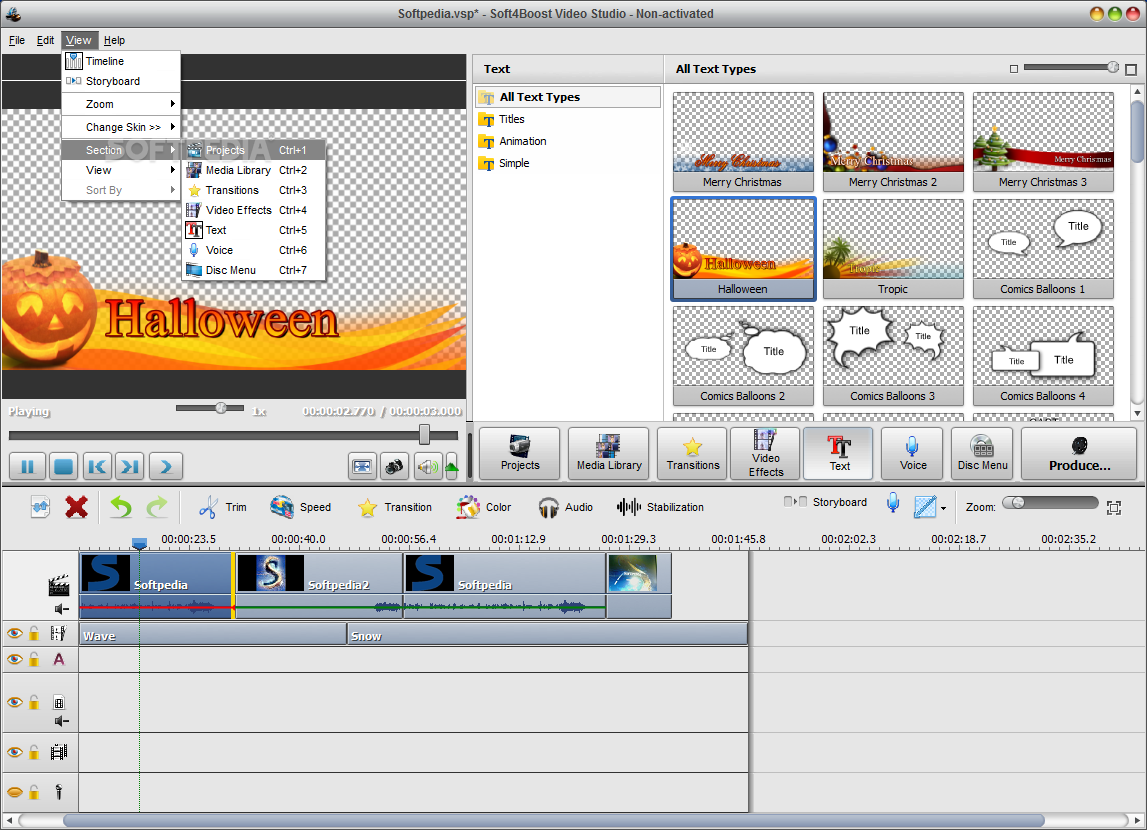
Task: Stop the preview playback
Action: pyautogui.click(x=64, y=466)
